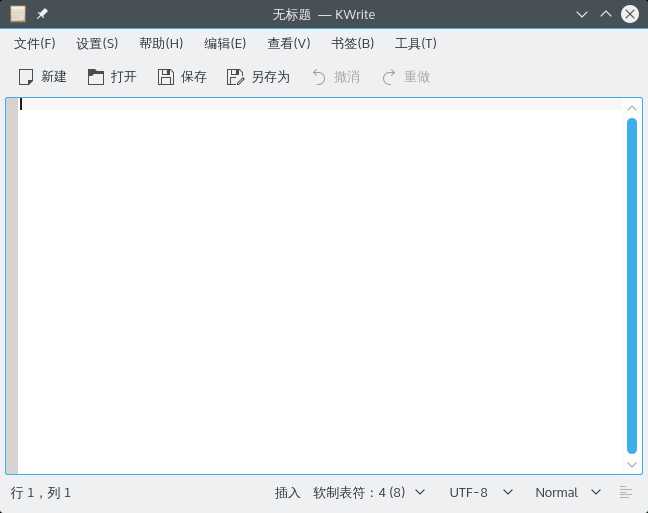Minimize the KWrite window
The image size is (648, 513).
point(582,14)
